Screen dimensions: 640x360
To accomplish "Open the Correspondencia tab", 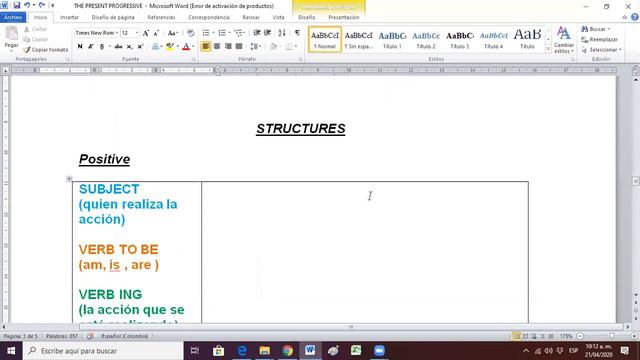I will coord(209,17).
